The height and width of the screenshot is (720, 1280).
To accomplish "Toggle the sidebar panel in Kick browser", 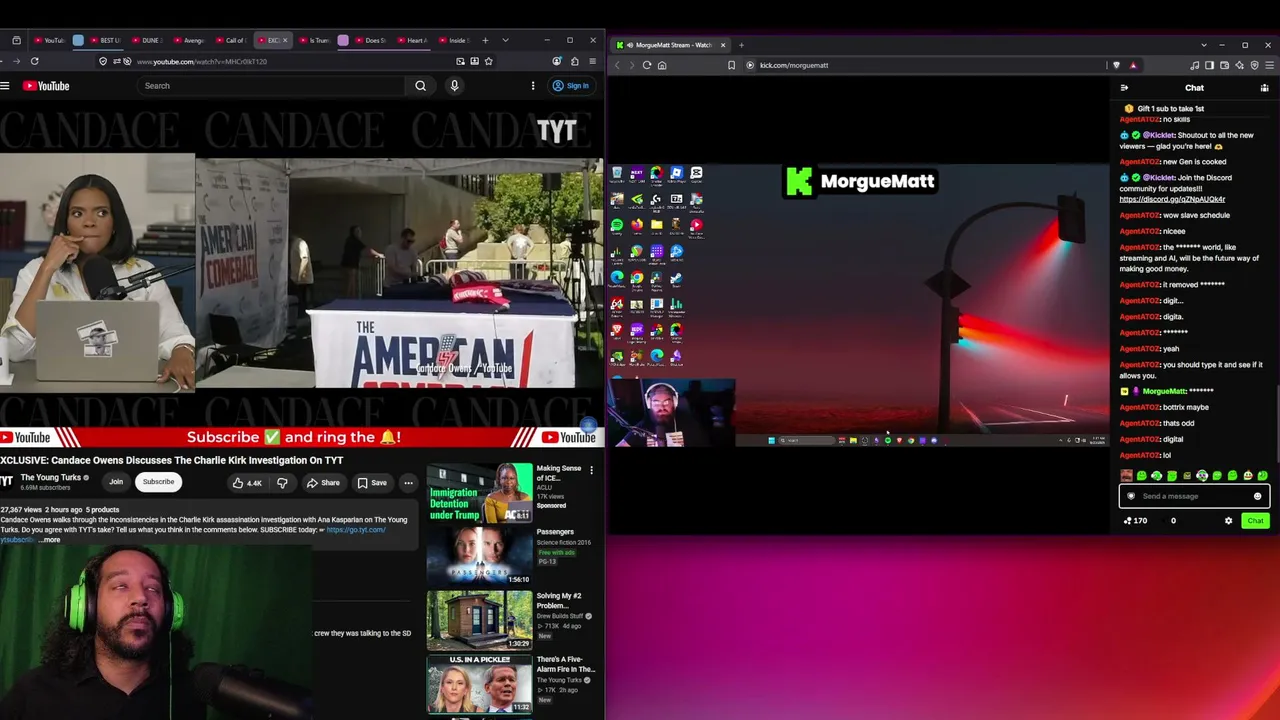I will pos(1209,65).
